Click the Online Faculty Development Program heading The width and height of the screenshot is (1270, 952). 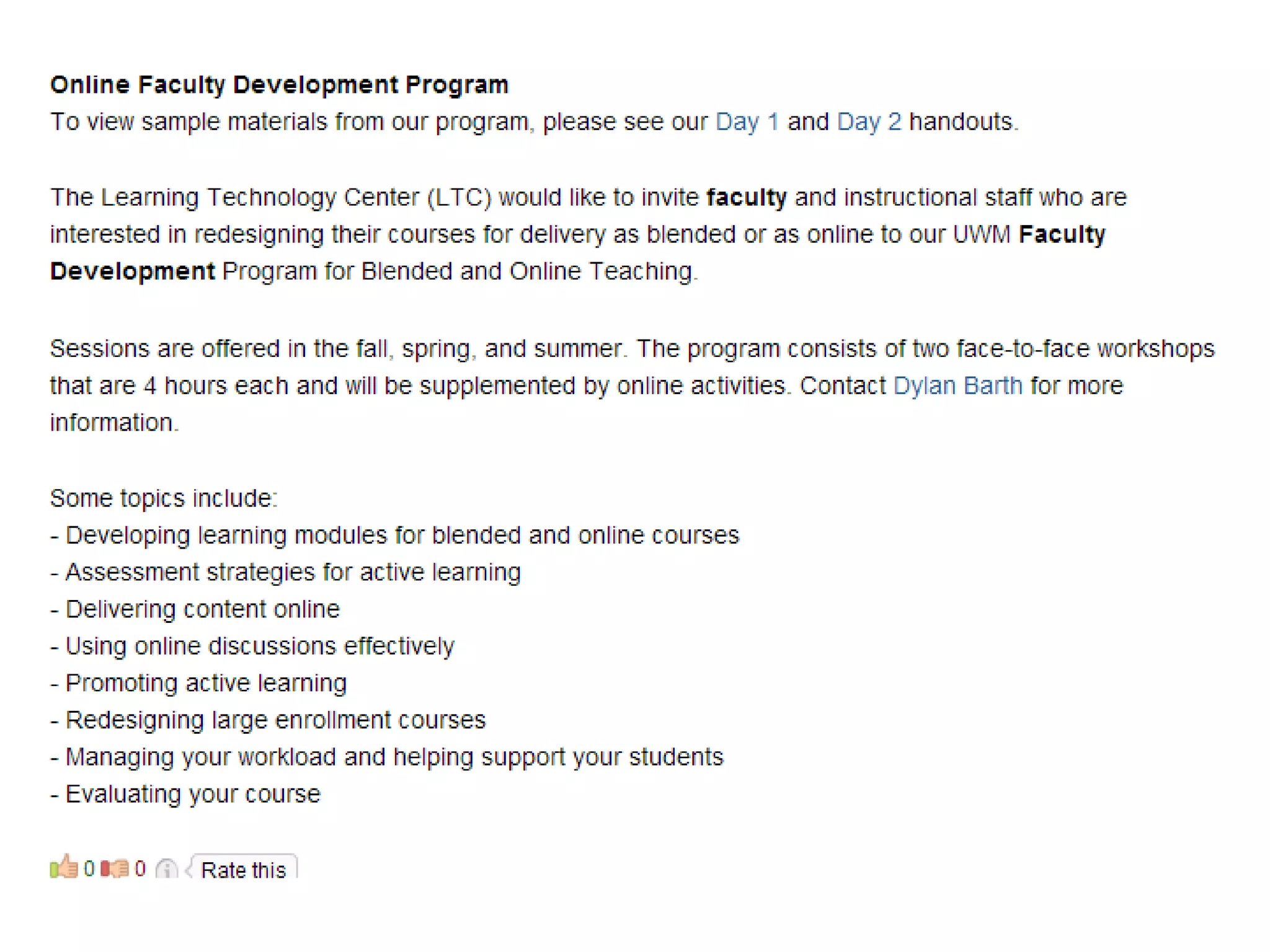tap(279, 84)
